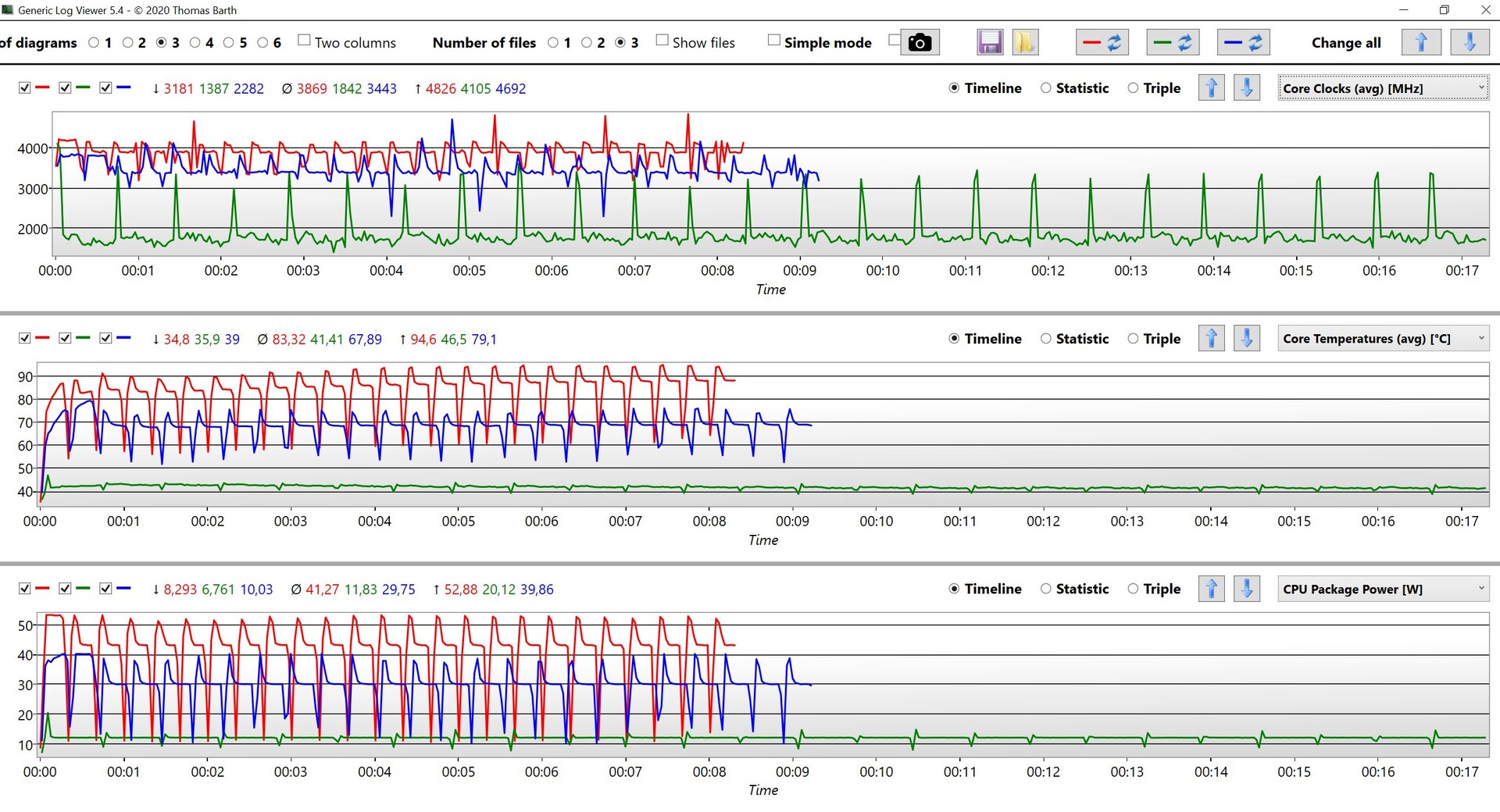Select Statistic view for Core Clocks diagram

tap(1046, 88)
